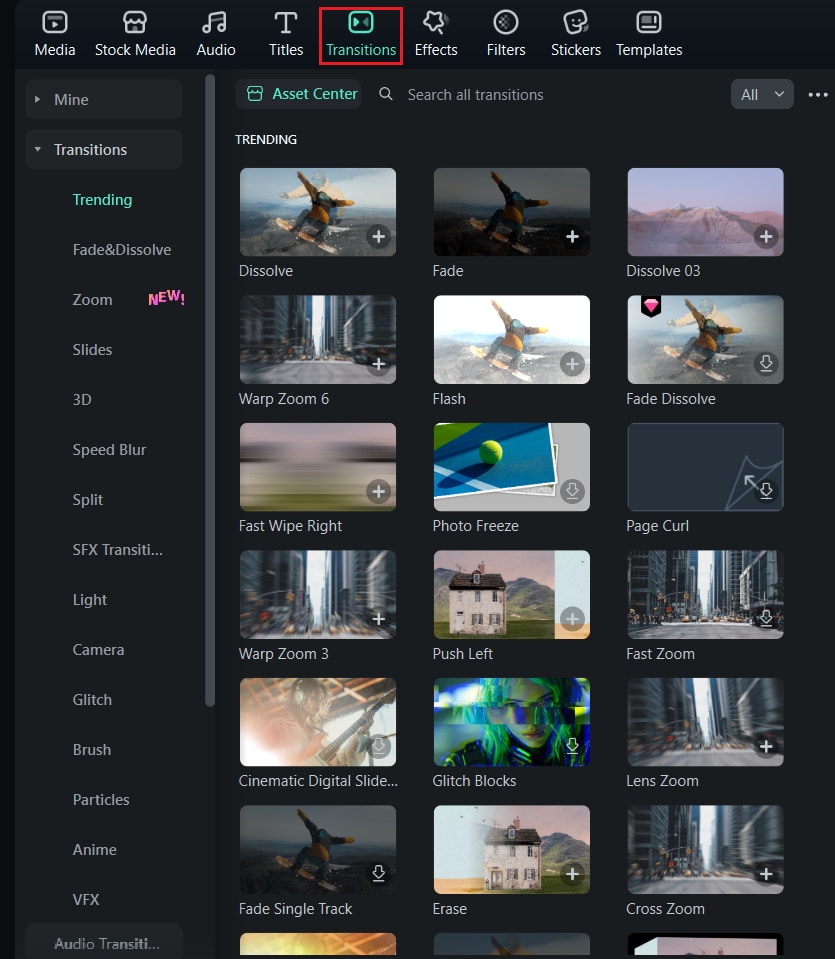Viewport: 835px width, 959px height.
Task: Download the Fade Dissolve transition
Action: point(766,365)
